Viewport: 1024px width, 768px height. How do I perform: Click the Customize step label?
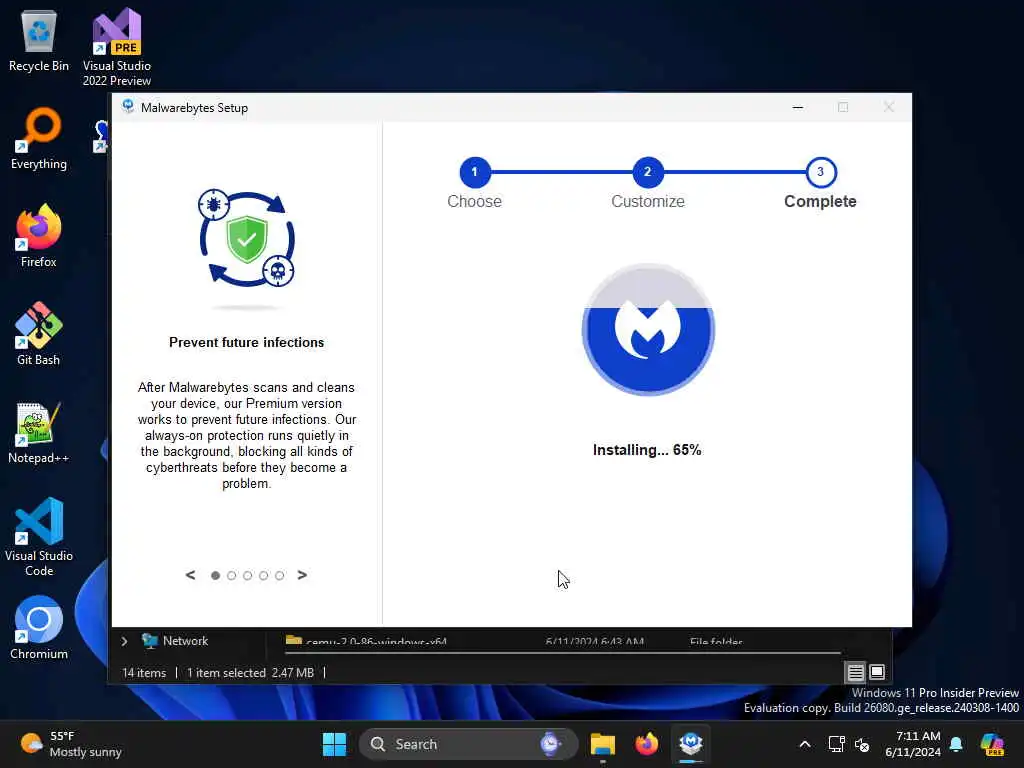coord(648,201)
